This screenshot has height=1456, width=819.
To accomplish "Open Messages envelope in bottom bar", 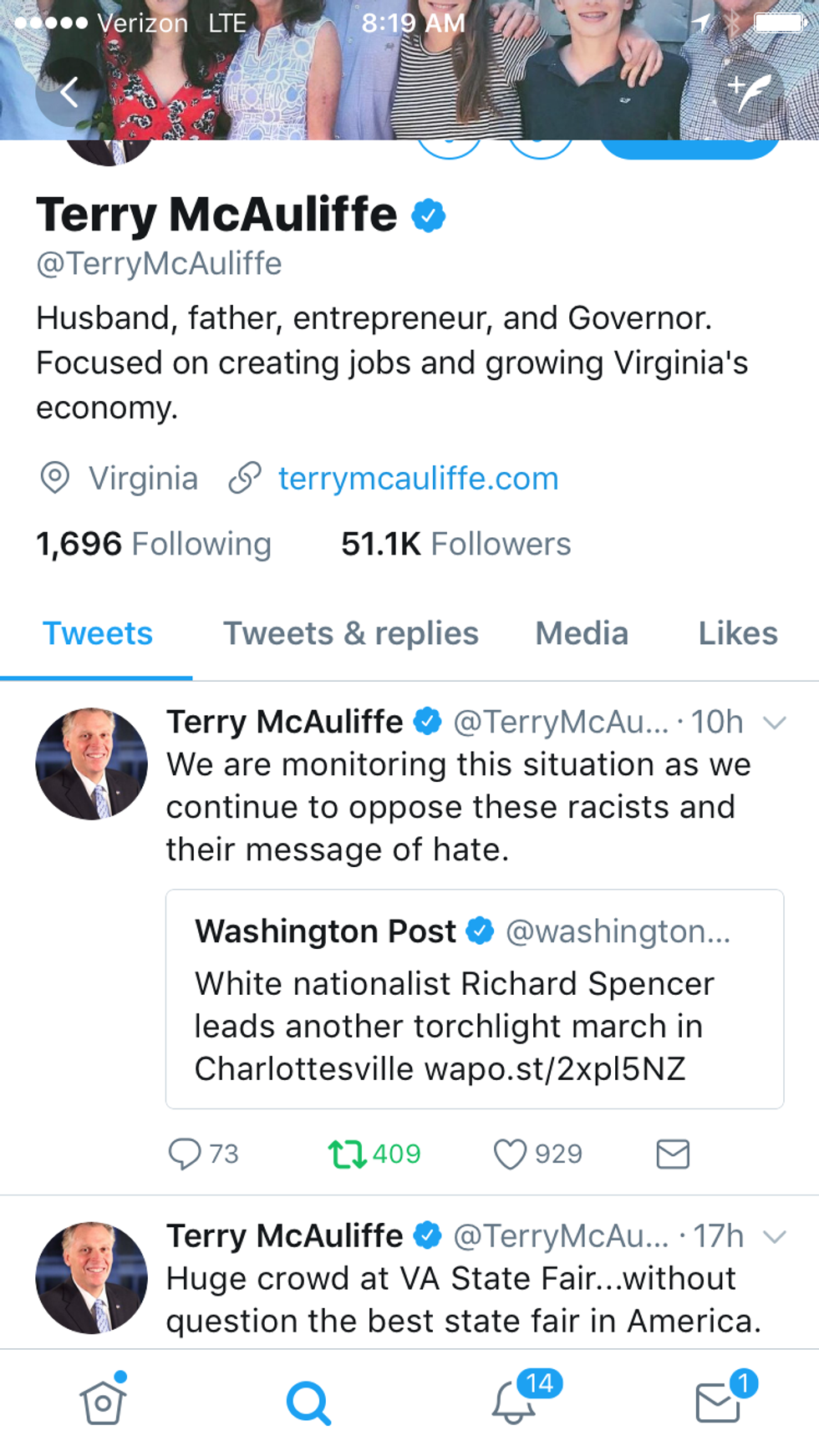I will click(x=719, y=1402).
